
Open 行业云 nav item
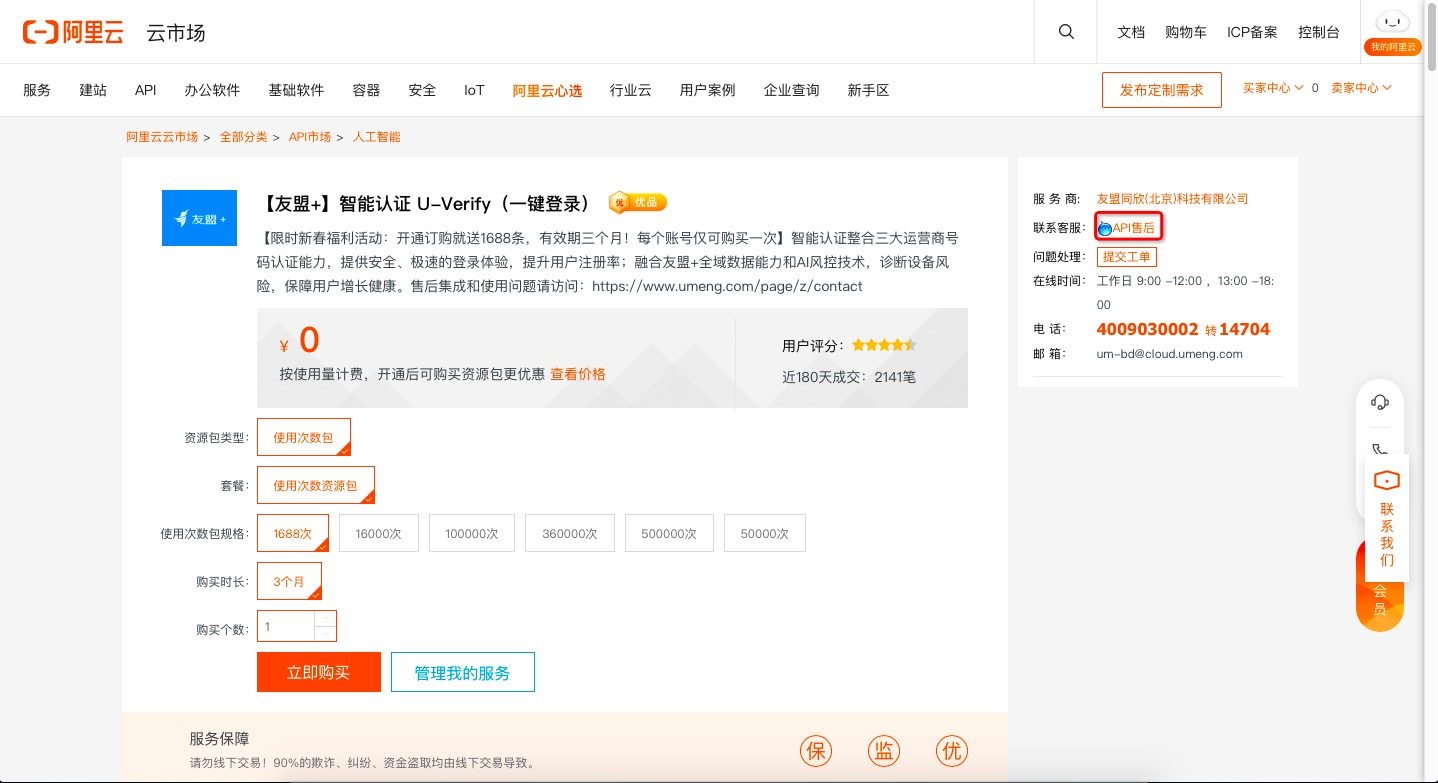[631, 90]
